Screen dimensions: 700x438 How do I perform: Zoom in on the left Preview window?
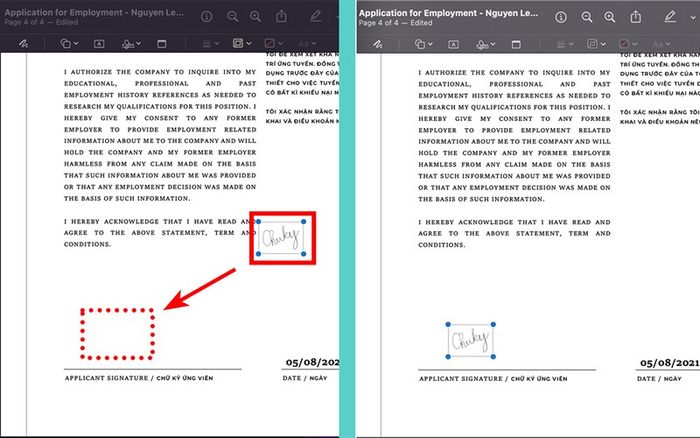255,17
